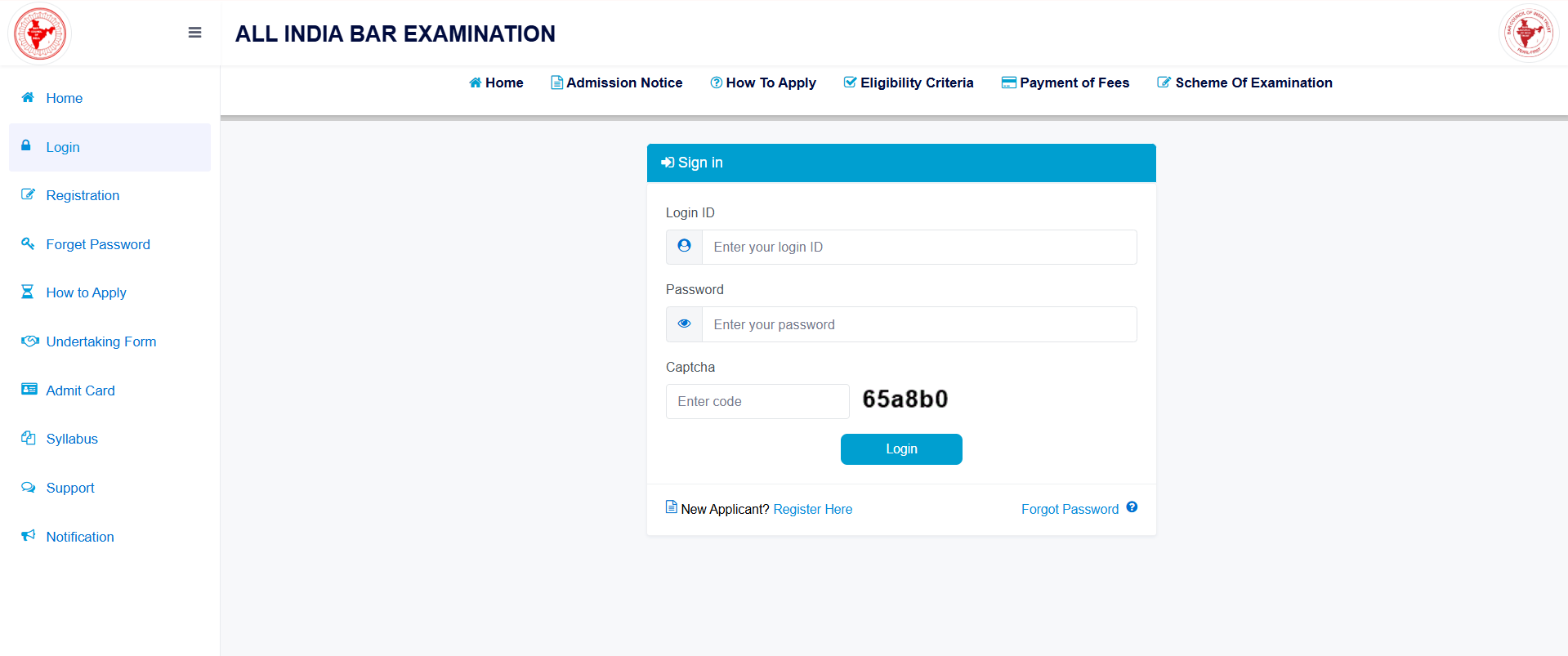Open the Admission Notice menu item
The height and width of the screenshot is (656, 1568).
tap(616, 83)
